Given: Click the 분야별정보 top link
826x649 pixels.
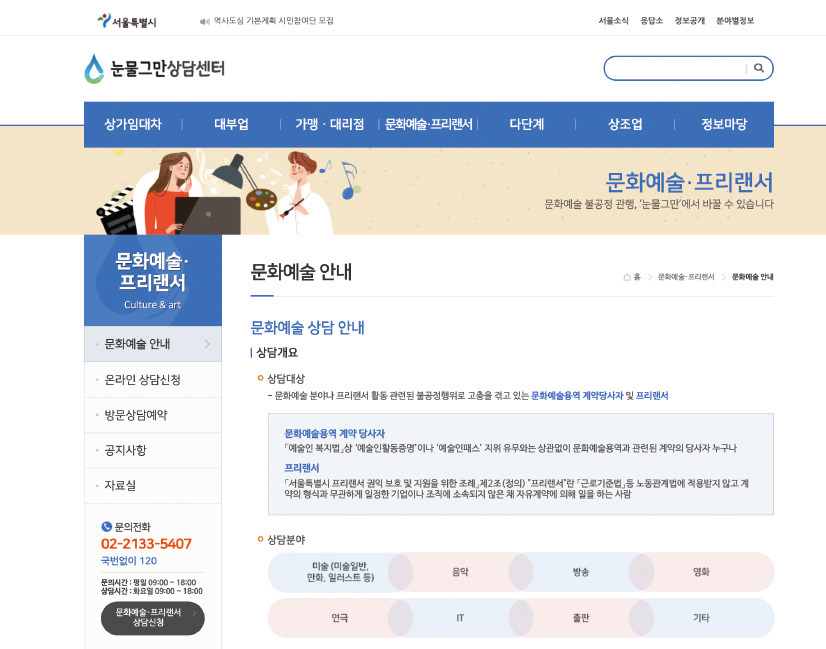Looking at the screenshot, I should (735, 21).
